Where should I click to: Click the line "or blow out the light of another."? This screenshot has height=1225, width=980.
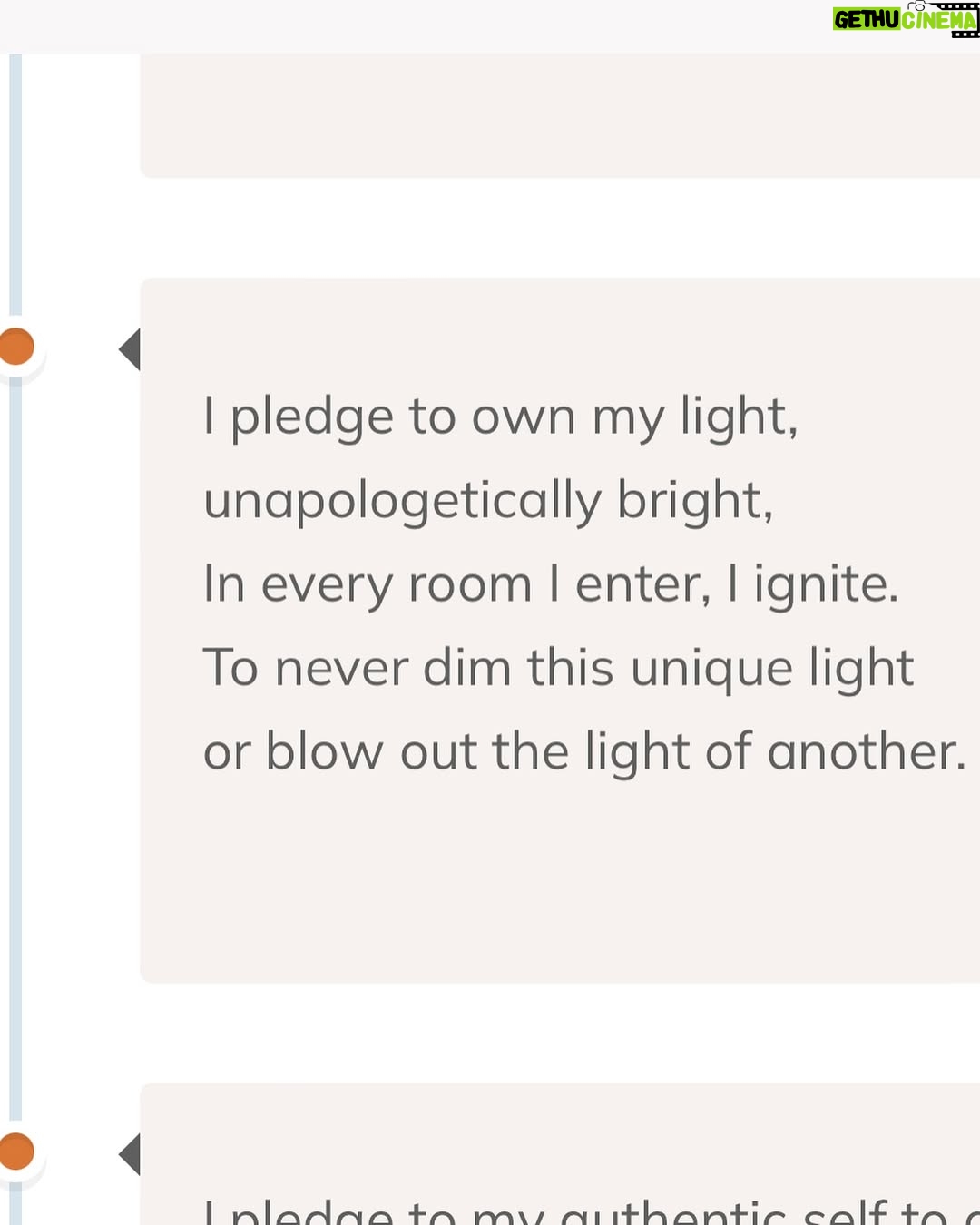point(584,752)
